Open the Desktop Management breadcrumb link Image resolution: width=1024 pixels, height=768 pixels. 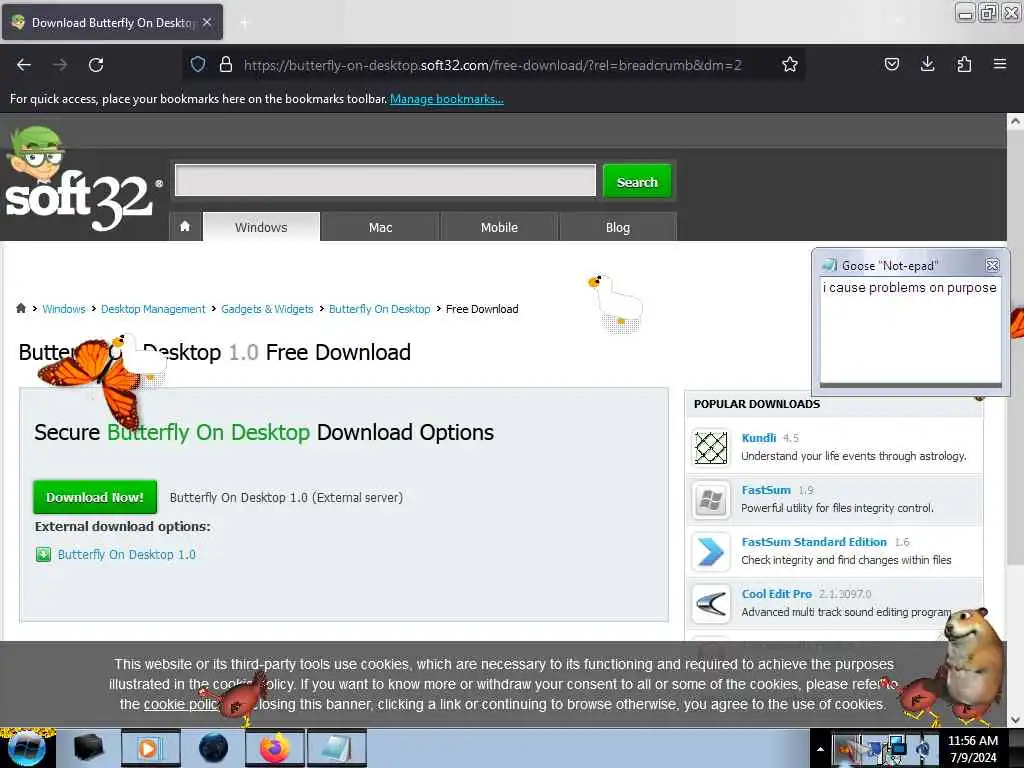pos(153,309)
